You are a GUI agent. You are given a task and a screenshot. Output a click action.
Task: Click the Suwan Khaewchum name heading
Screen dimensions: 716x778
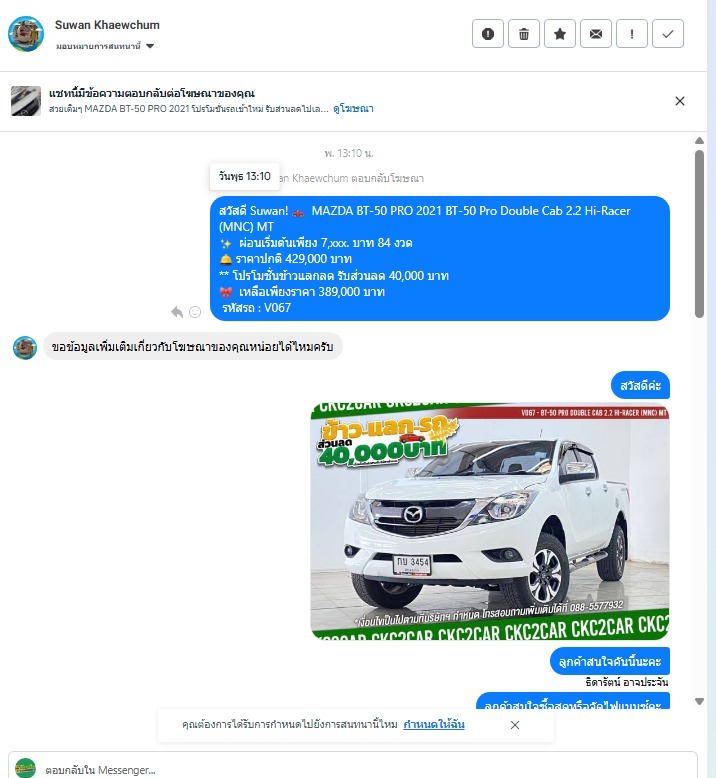[x=107, y=25]
